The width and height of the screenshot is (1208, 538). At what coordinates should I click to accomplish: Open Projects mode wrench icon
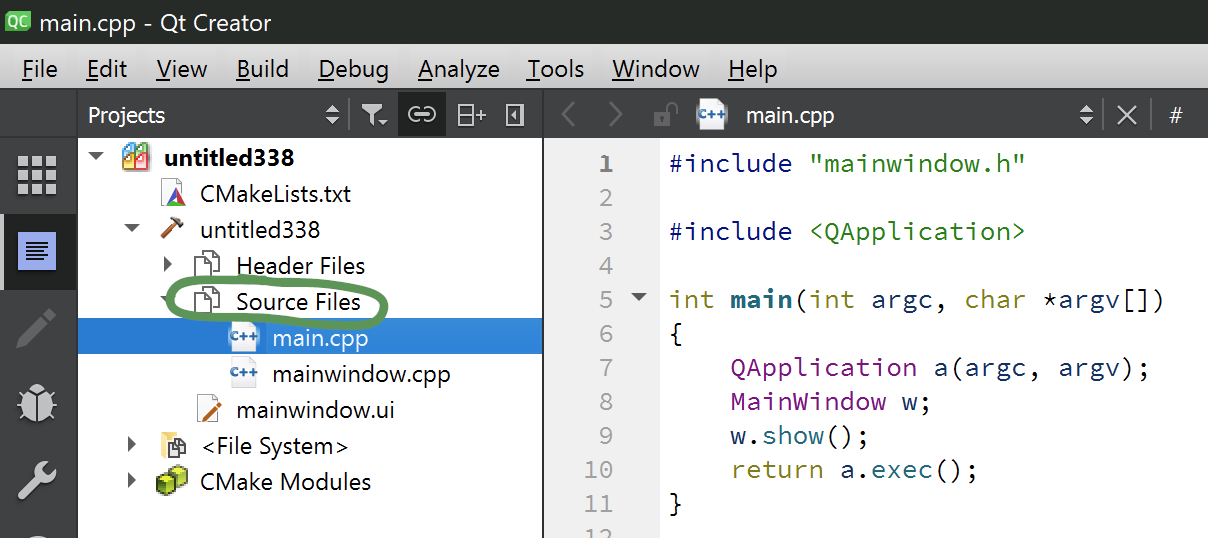click(37, 482)
